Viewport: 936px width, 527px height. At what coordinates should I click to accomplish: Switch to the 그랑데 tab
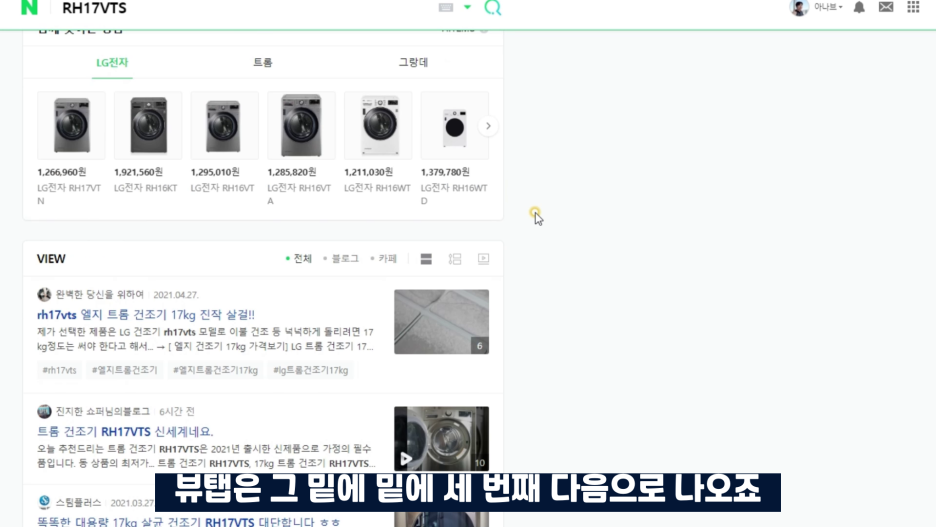click(x=413, y=63)
